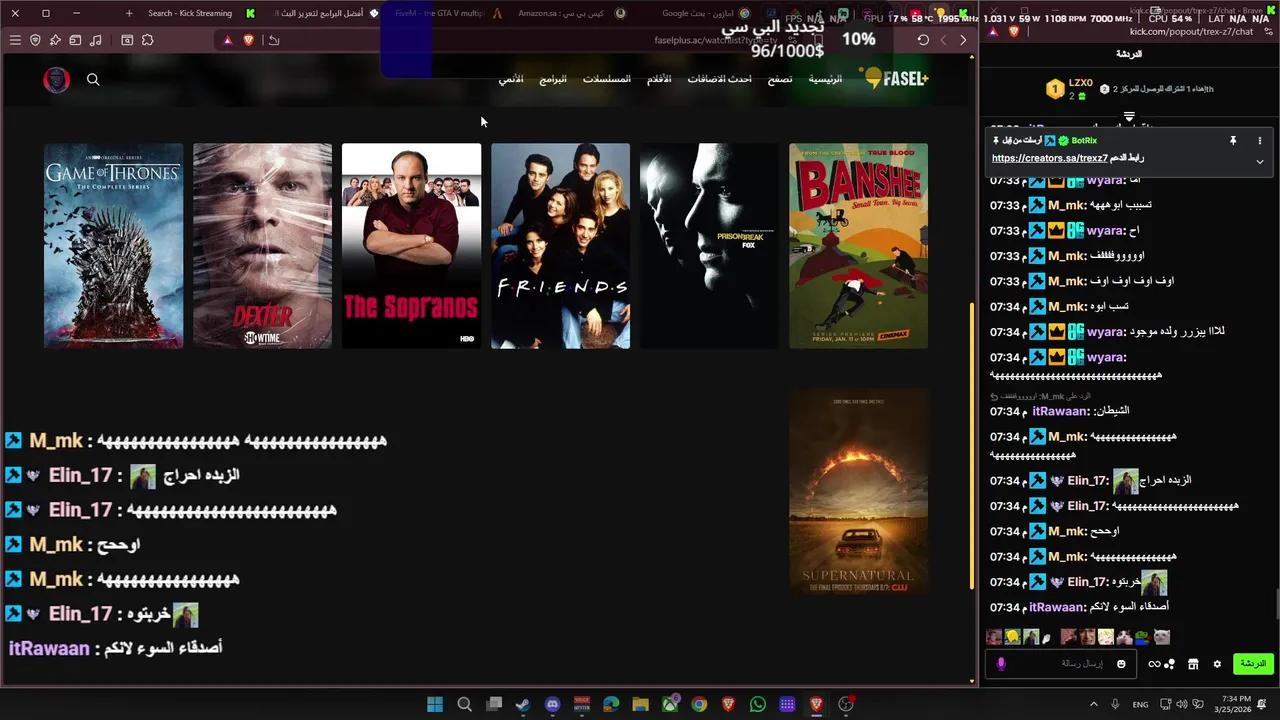Open the Friends poster
Viewport: 1280px width, 720px height.
pyautogui.click(x=560, y=246)
